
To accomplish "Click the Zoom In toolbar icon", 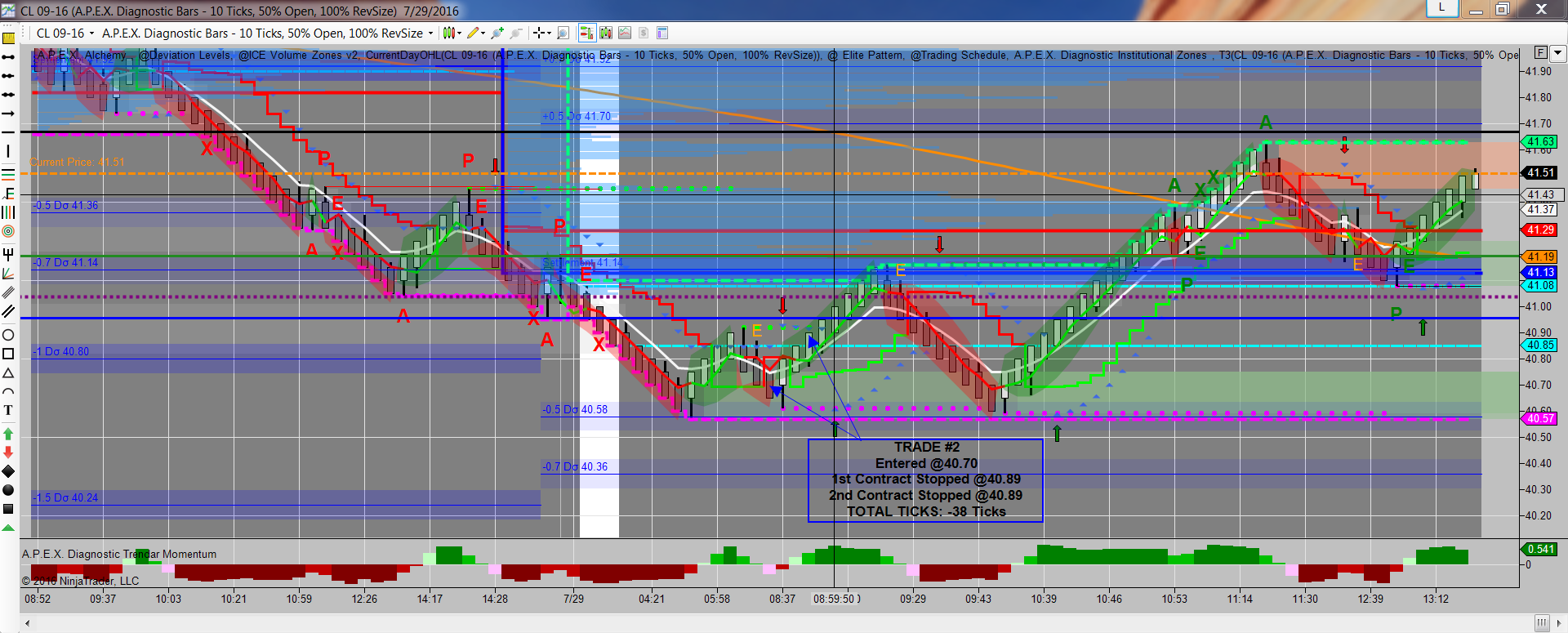I will point(497,33).
